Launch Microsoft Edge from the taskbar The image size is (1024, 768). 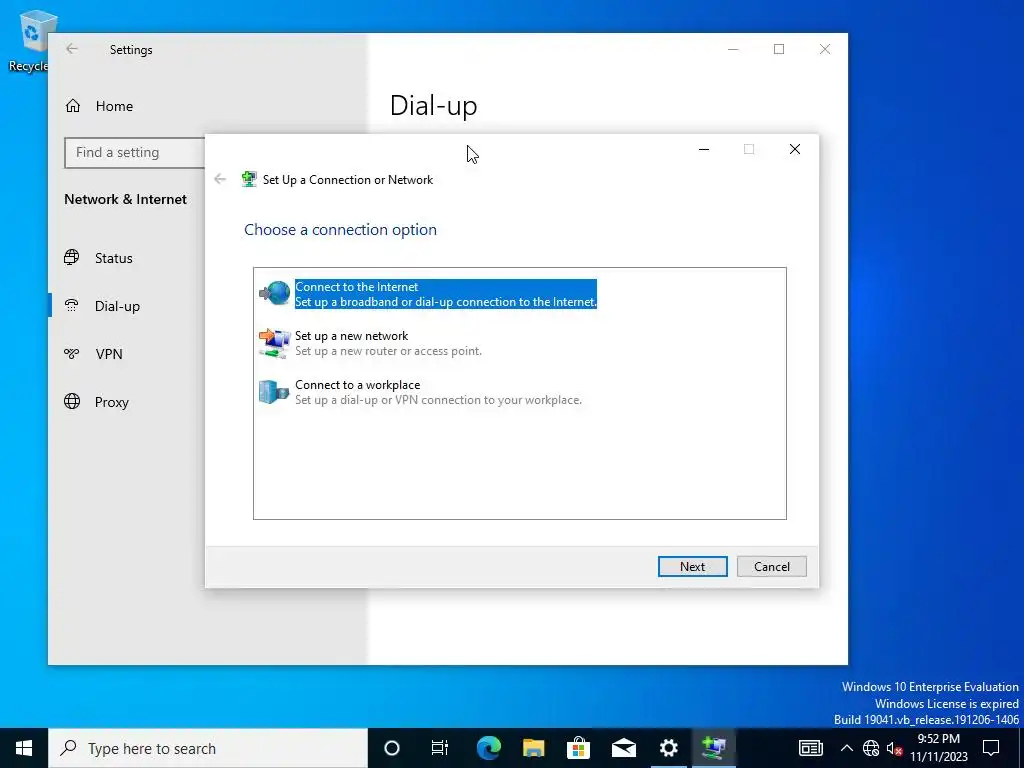coord(488,748)
